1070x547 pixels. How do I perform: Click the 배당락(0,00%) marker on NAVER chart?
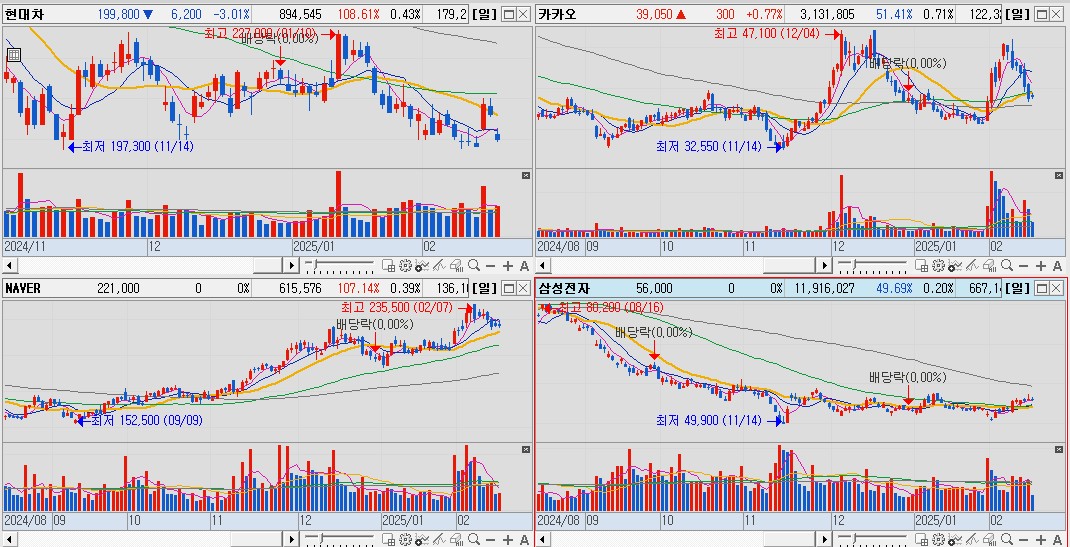pos(374,324)
